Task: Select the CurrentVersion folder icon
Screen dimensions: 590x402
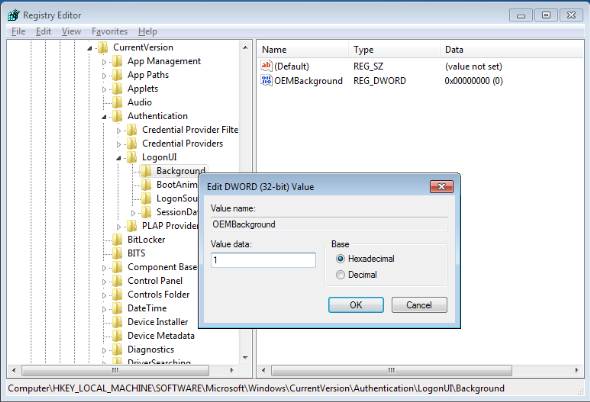Action: coord(103,48)
